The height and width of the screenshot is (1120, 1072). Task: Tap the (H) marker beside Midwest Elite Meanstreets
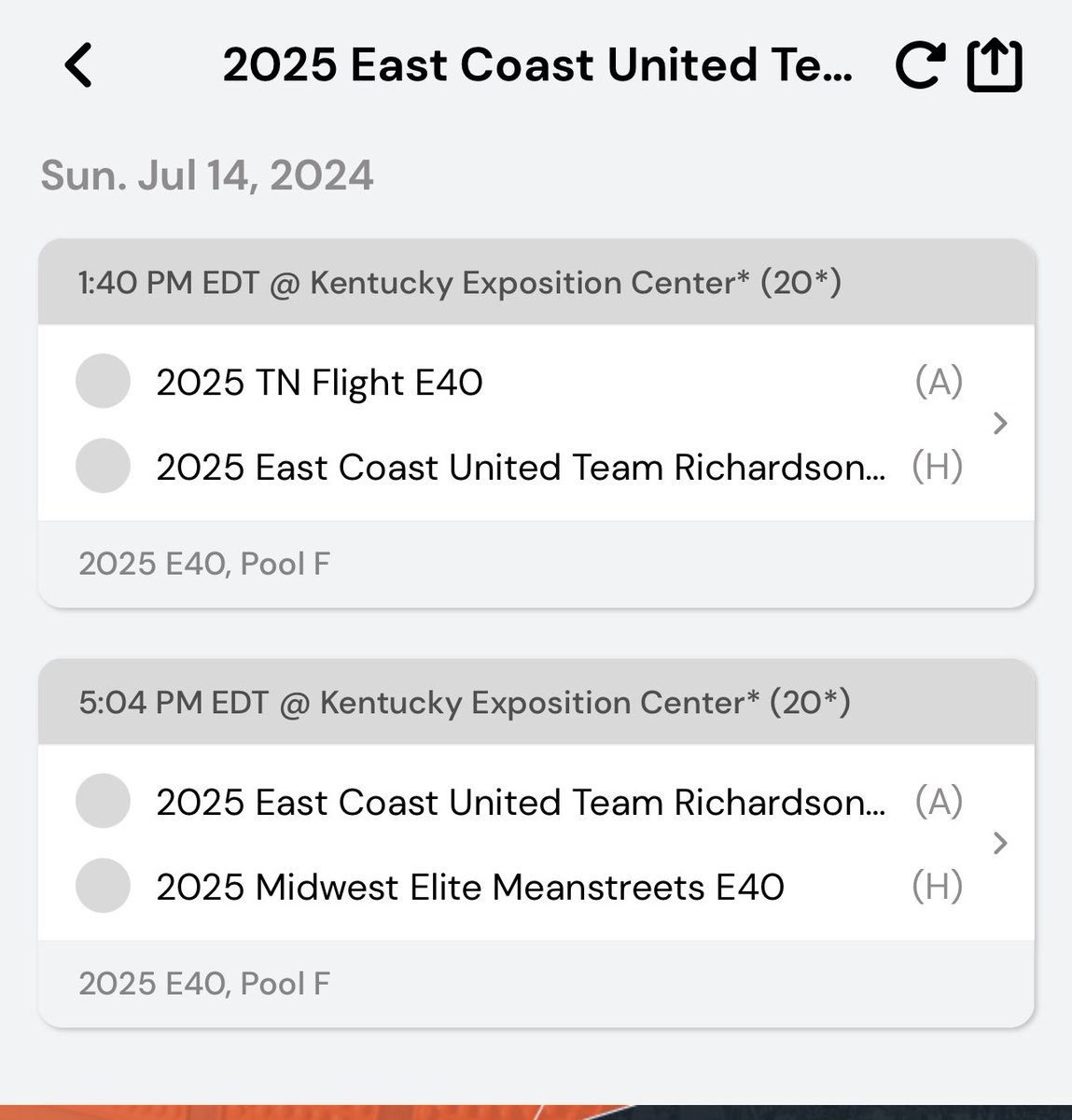click(937, 886)
